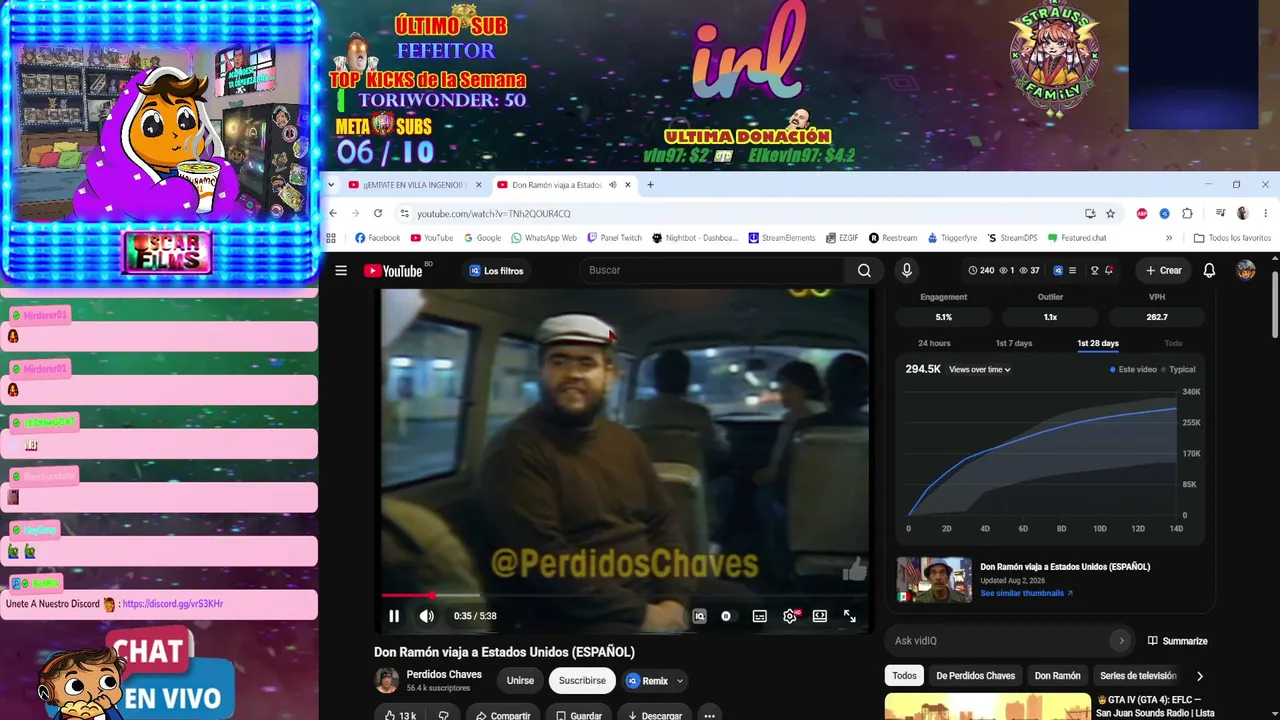Click the Guardar save button

[579, 714]
